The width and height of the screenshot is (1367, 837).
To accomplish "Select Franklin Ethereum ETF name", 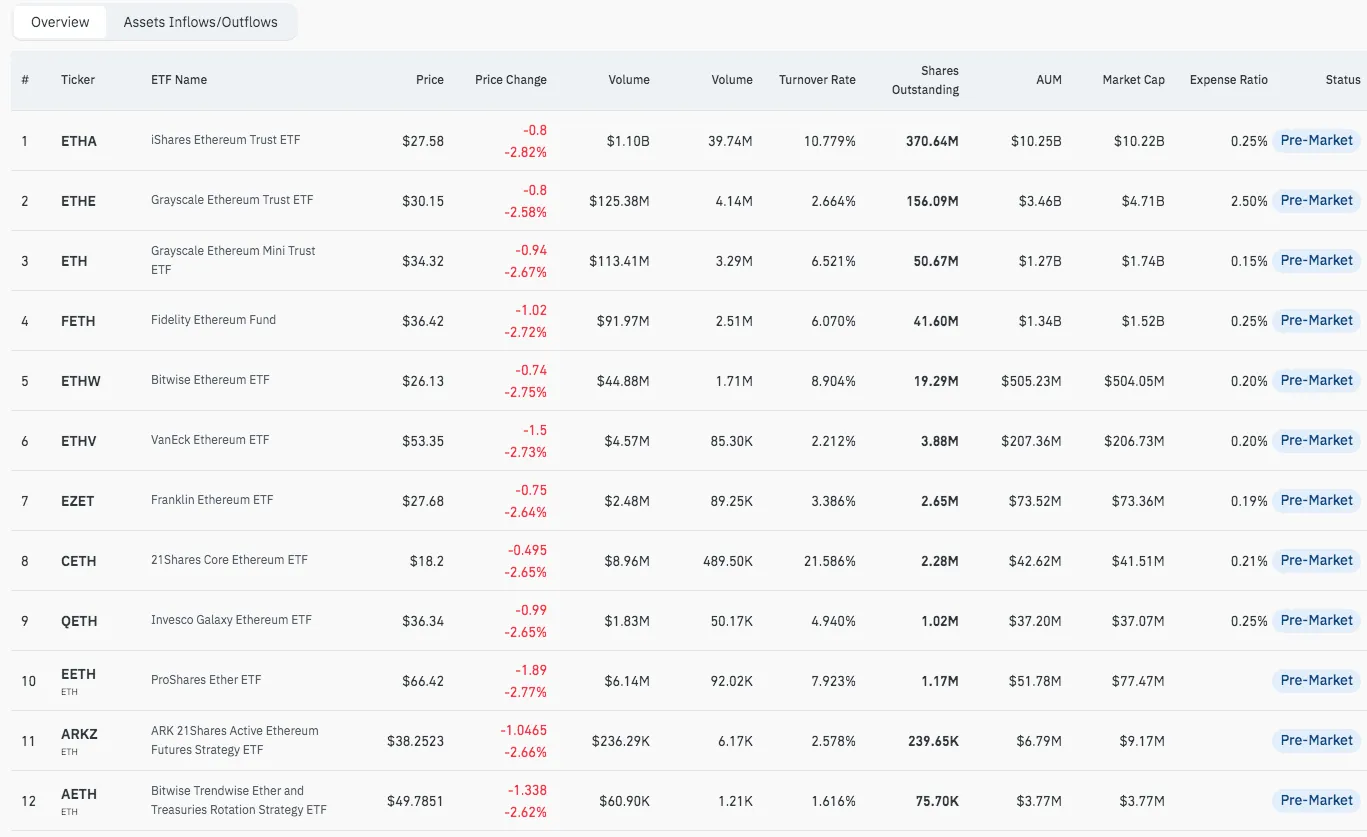I will coord(212,500).
